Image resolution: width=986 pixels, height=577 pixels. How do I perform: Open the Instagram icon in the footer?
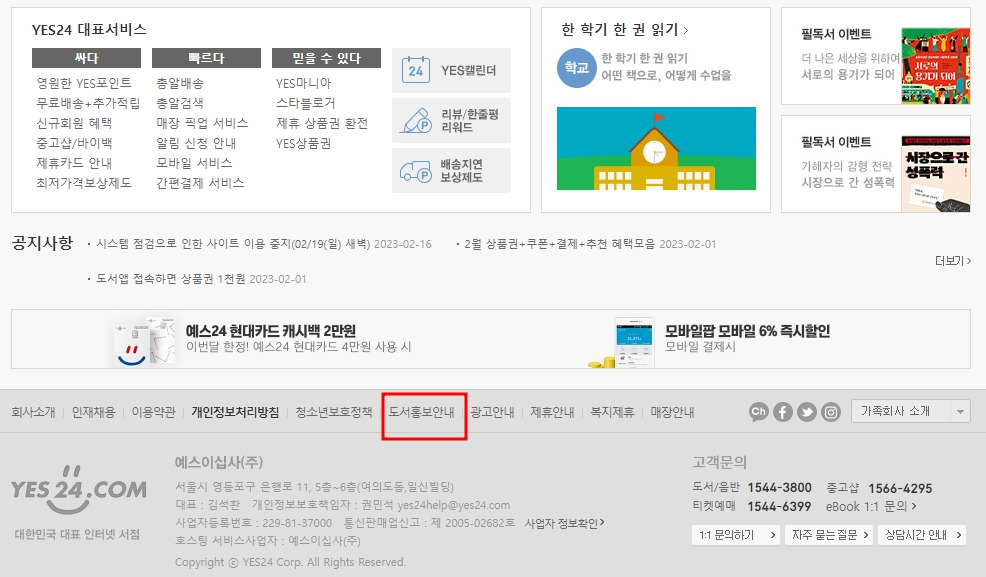(x=831, y=411)
